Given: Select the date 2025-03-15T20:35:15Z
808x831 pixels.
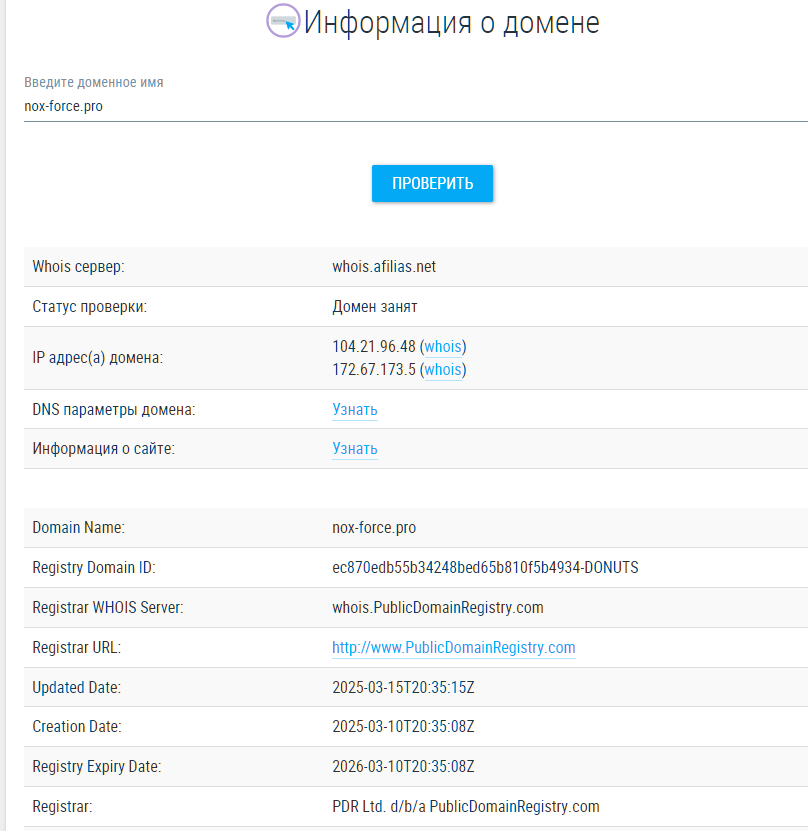Looking at the screenshot, I should tap(403, 688).
